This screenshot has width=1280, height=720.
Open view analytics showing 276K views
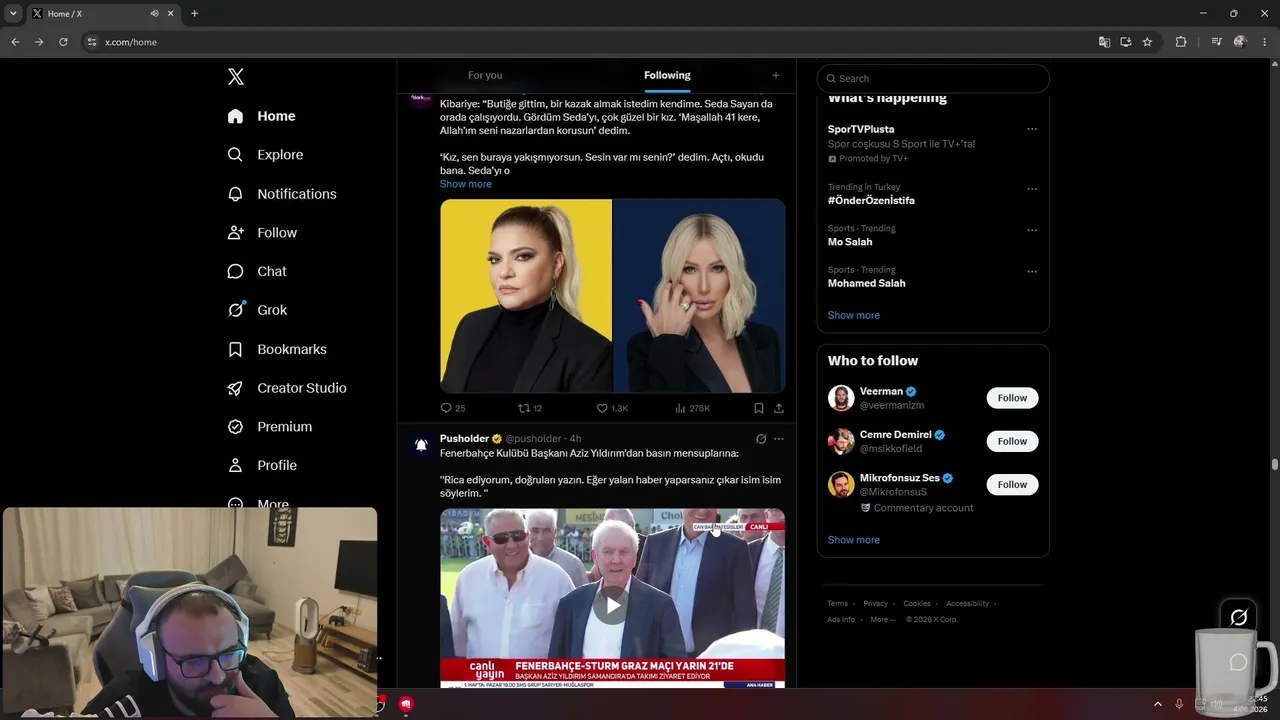point(692,408)
